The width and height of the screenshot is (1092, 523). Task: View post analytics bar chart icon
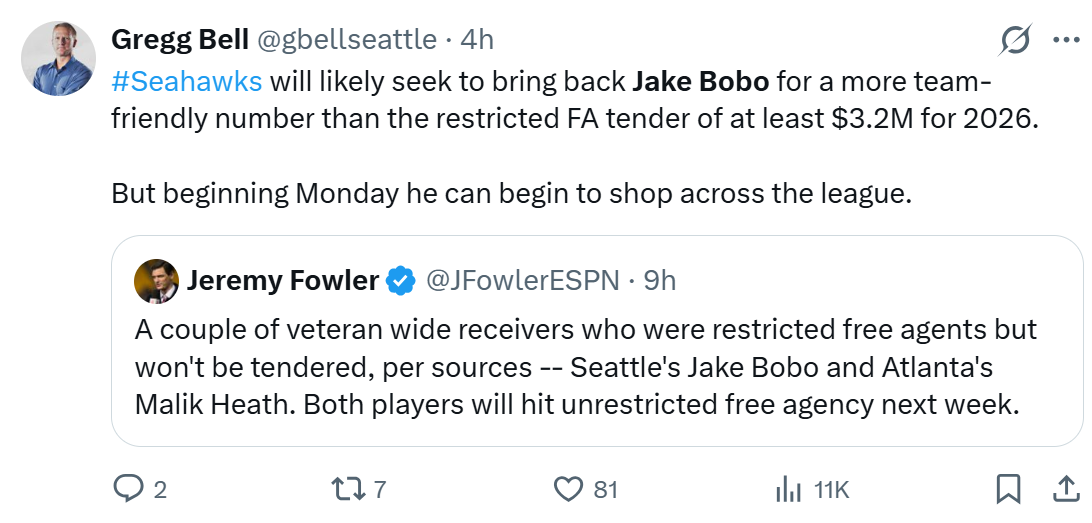pyautogui.click(x=789, y=488)
